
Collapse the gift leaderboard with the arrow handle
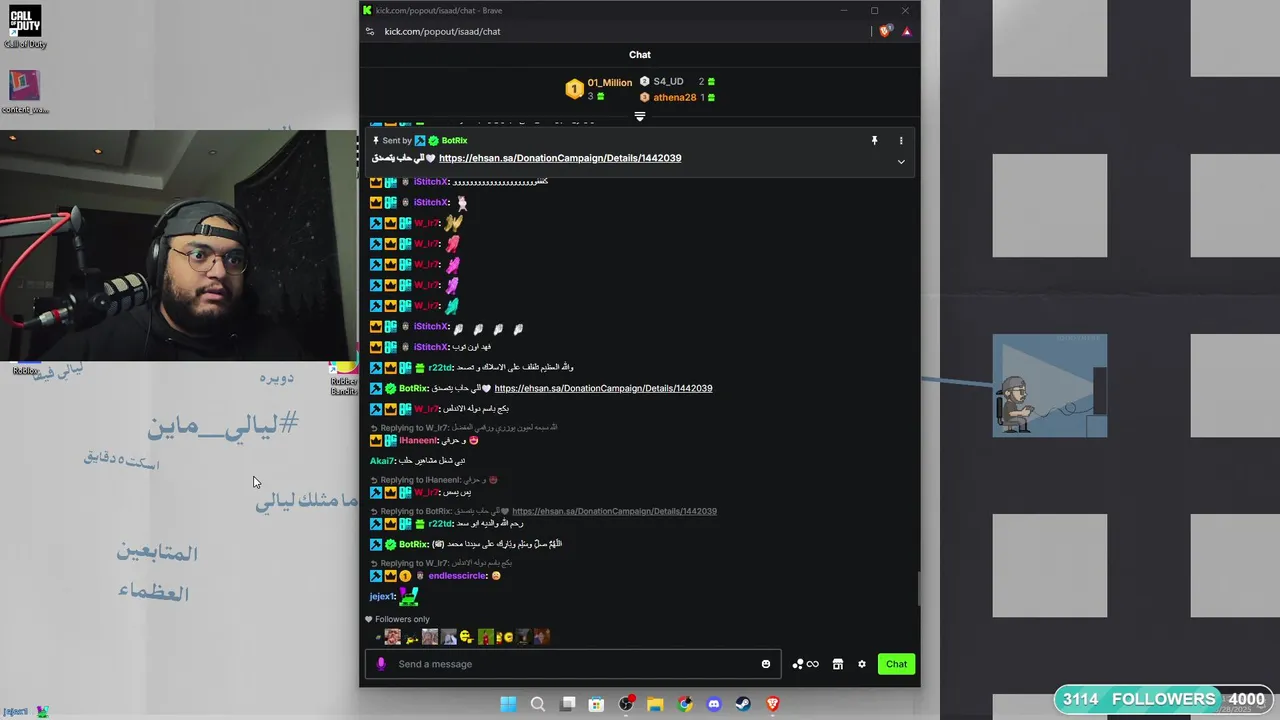(x=640, y=116)
